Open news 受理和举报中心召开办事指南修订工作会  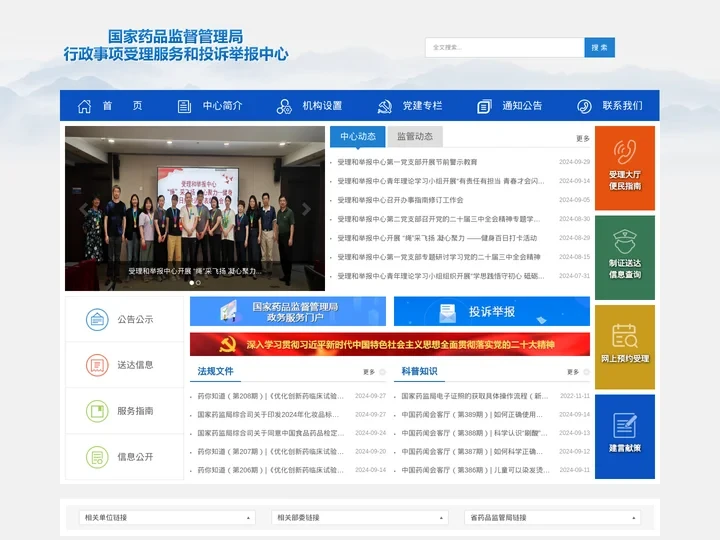pos(400,200)
